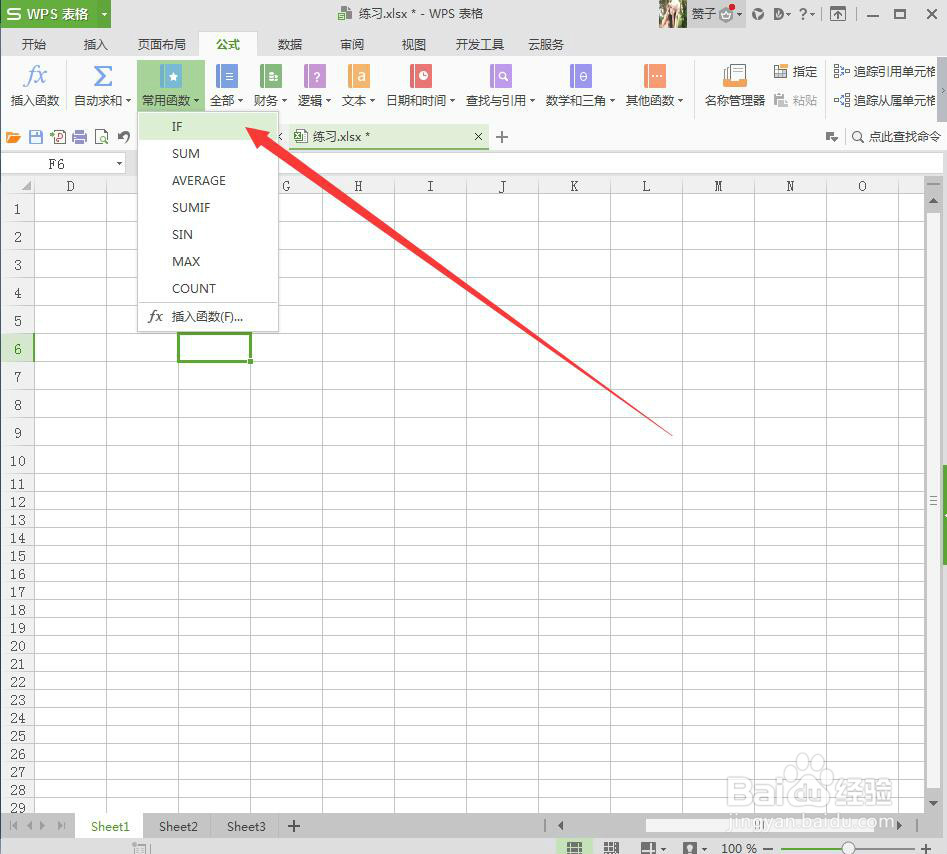Add a new sheet with plus button
Image resolution: width=947 pixels, height=854 pixels.
click(294, 826)
